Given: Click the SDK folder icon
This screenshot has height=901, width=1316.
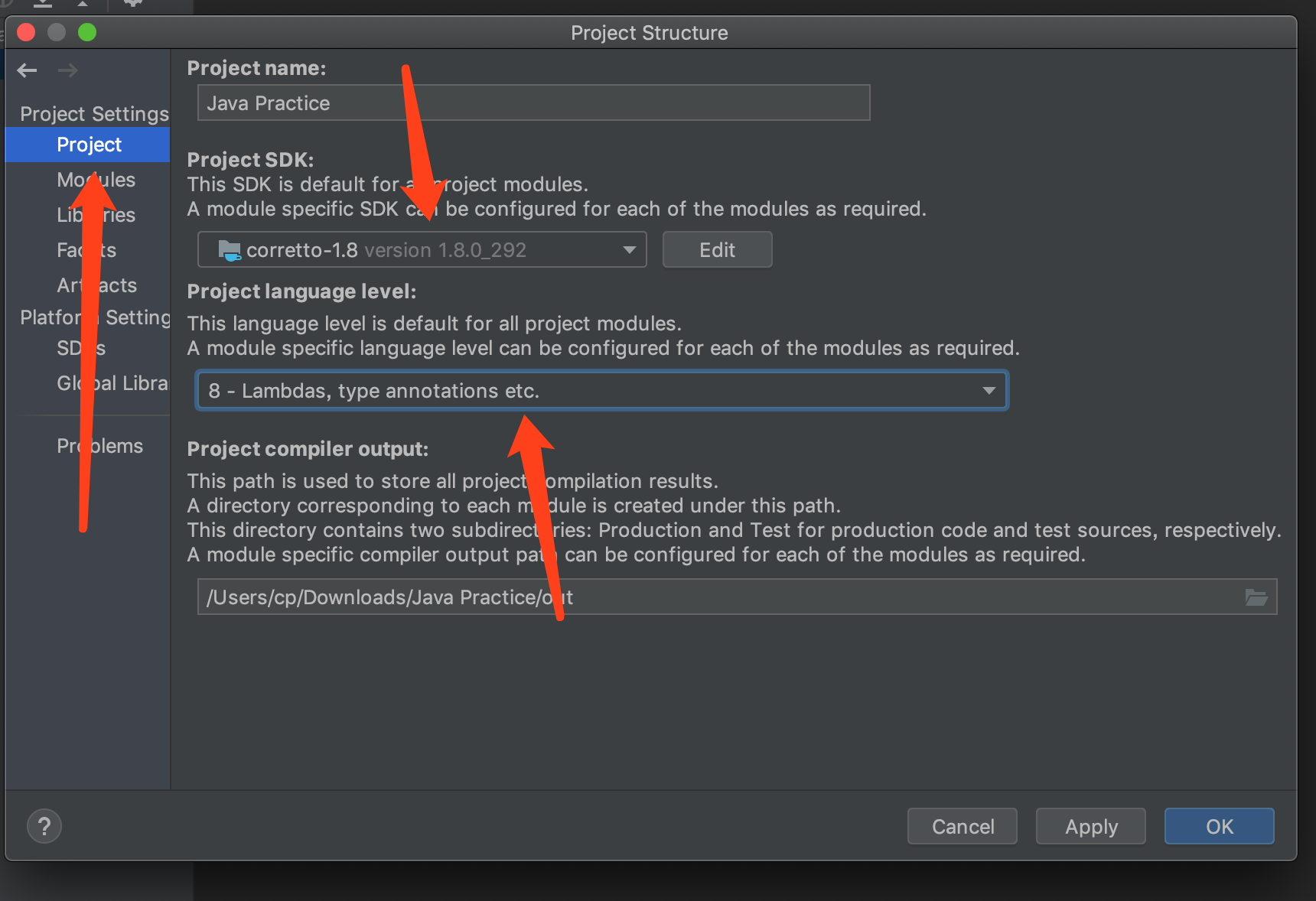Looking at the screenshot, I should pos(230,250).
